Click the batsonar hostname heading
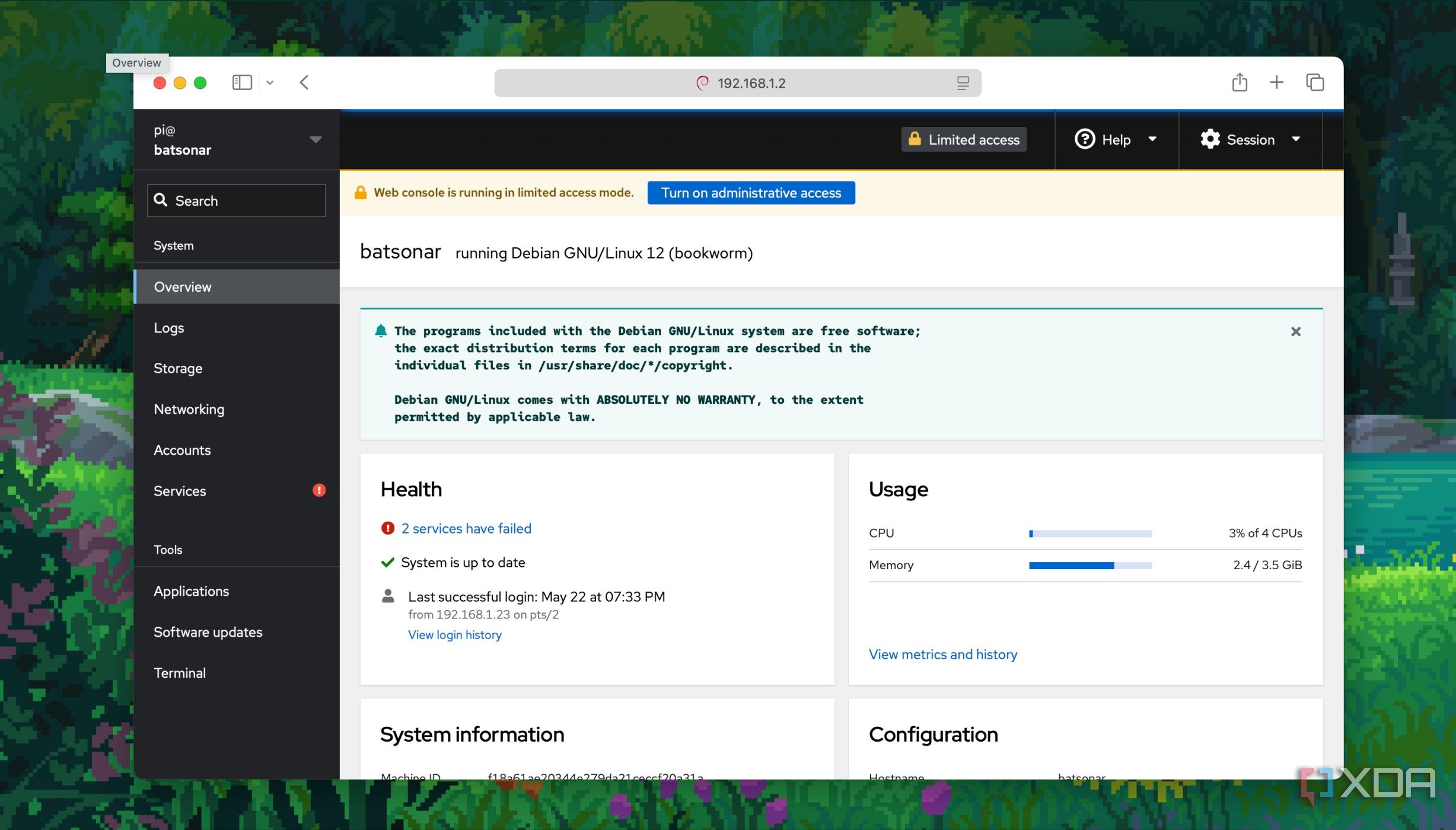Viewport: 1456px width, 830px height. point(400,252)
